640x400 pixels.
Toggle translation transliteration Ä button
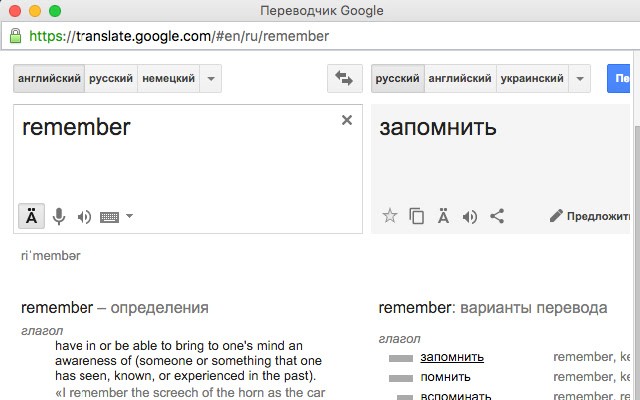pyautogui.click(x=443, y=215)
